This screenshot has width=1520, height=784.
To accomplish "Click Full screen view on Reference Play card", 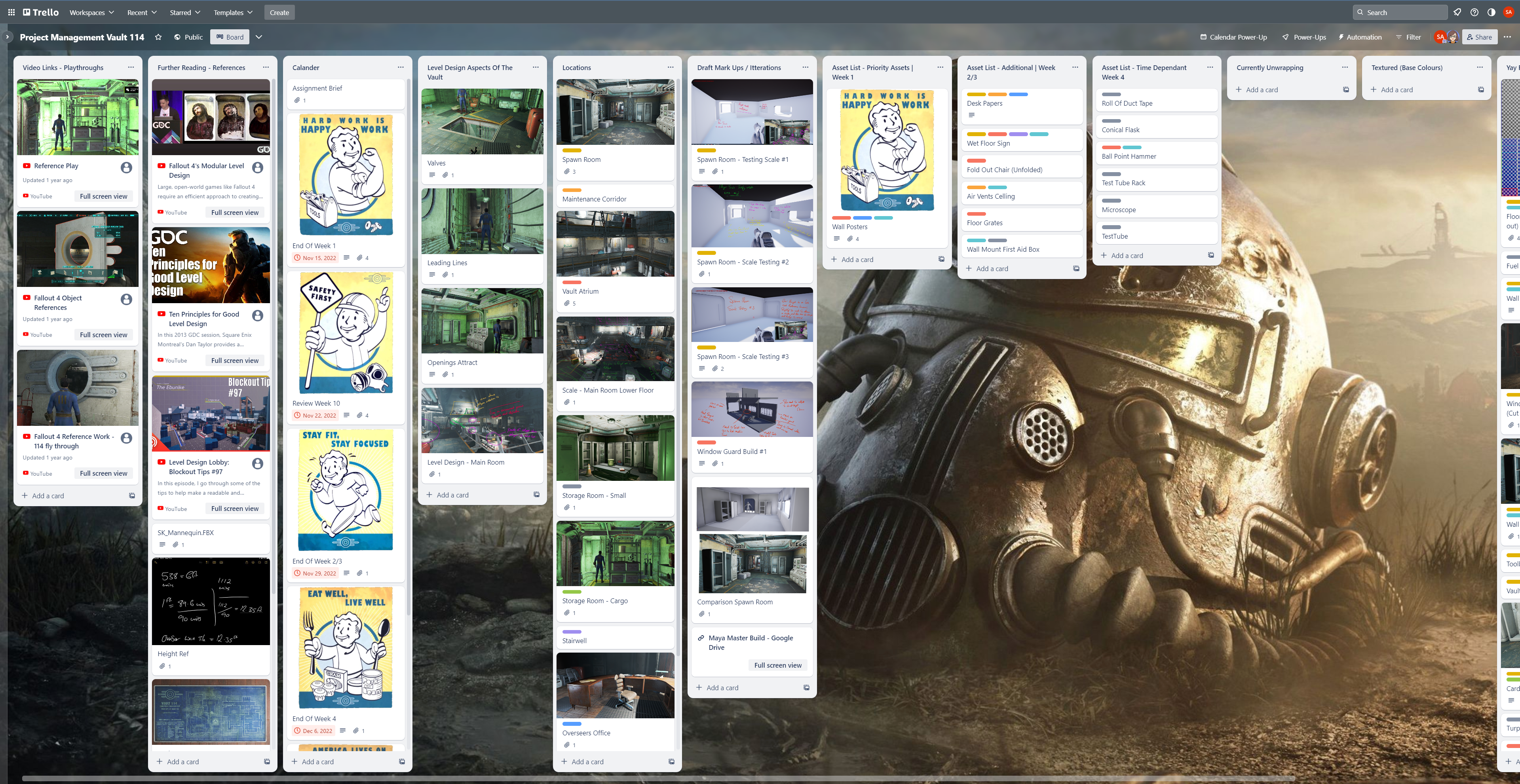I will pyautogui.click(x=103, y=196).
